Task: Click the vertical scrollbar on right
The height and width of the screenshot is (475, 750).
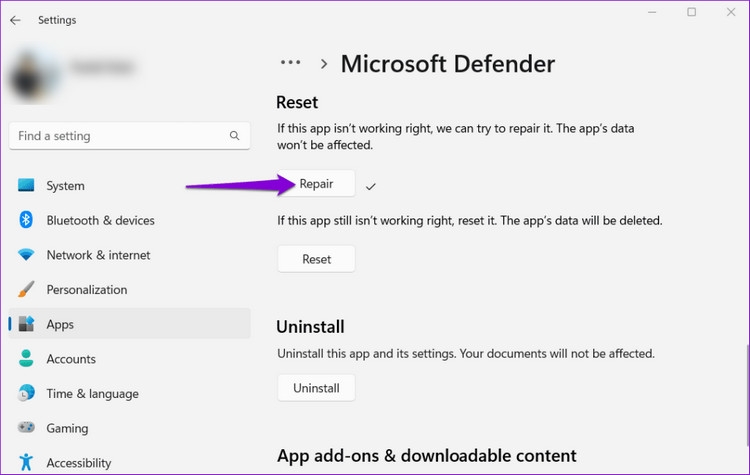Action: click(747, 395)
